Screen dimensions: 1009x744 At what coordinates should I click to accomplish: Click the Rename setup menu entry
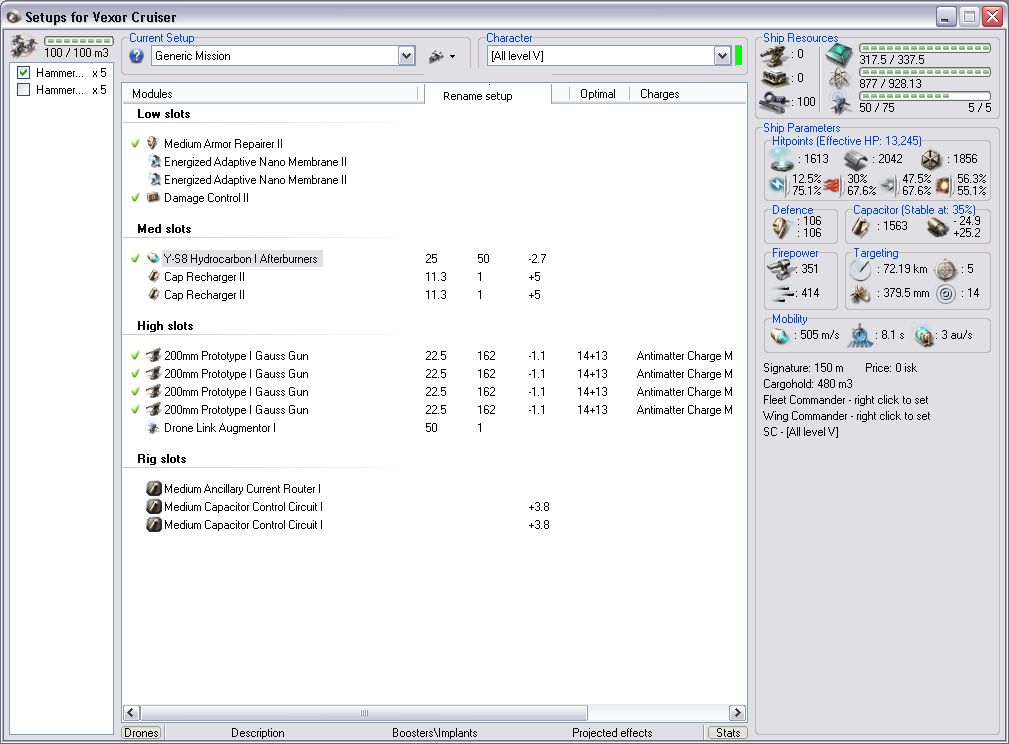point(477,96)
